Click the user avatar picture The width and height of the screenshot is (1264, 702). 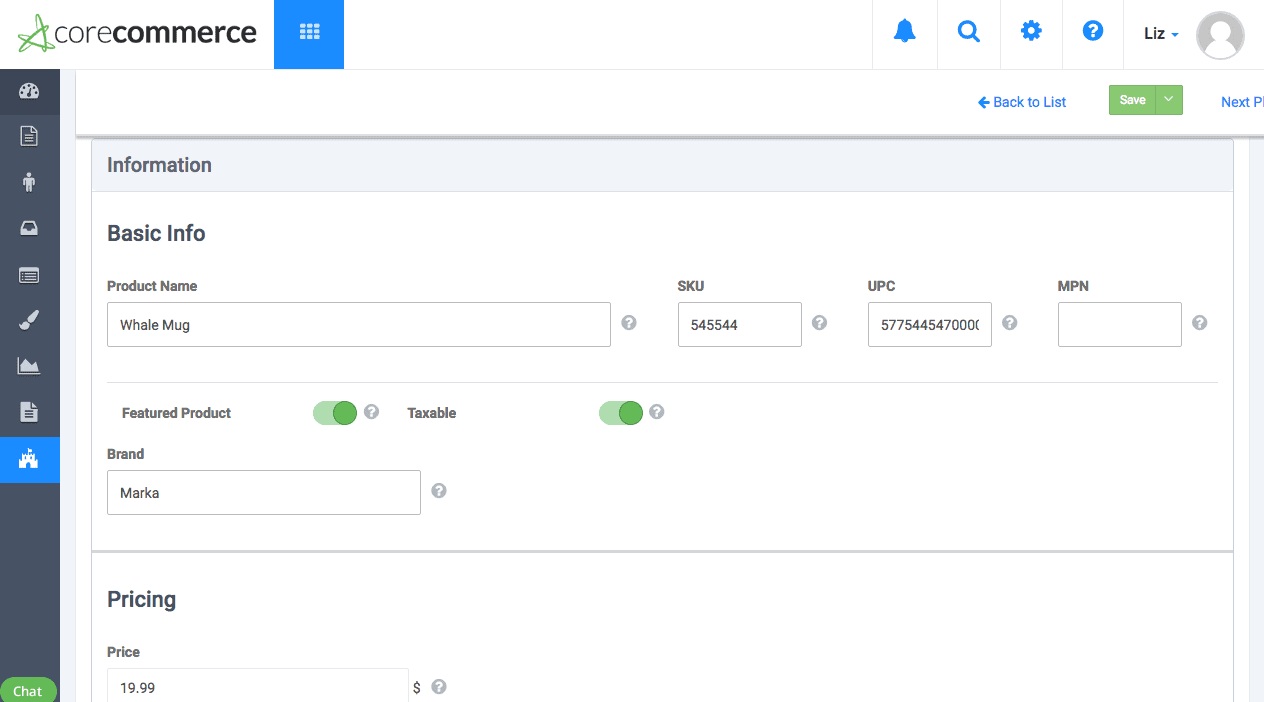pos(1220,35)
